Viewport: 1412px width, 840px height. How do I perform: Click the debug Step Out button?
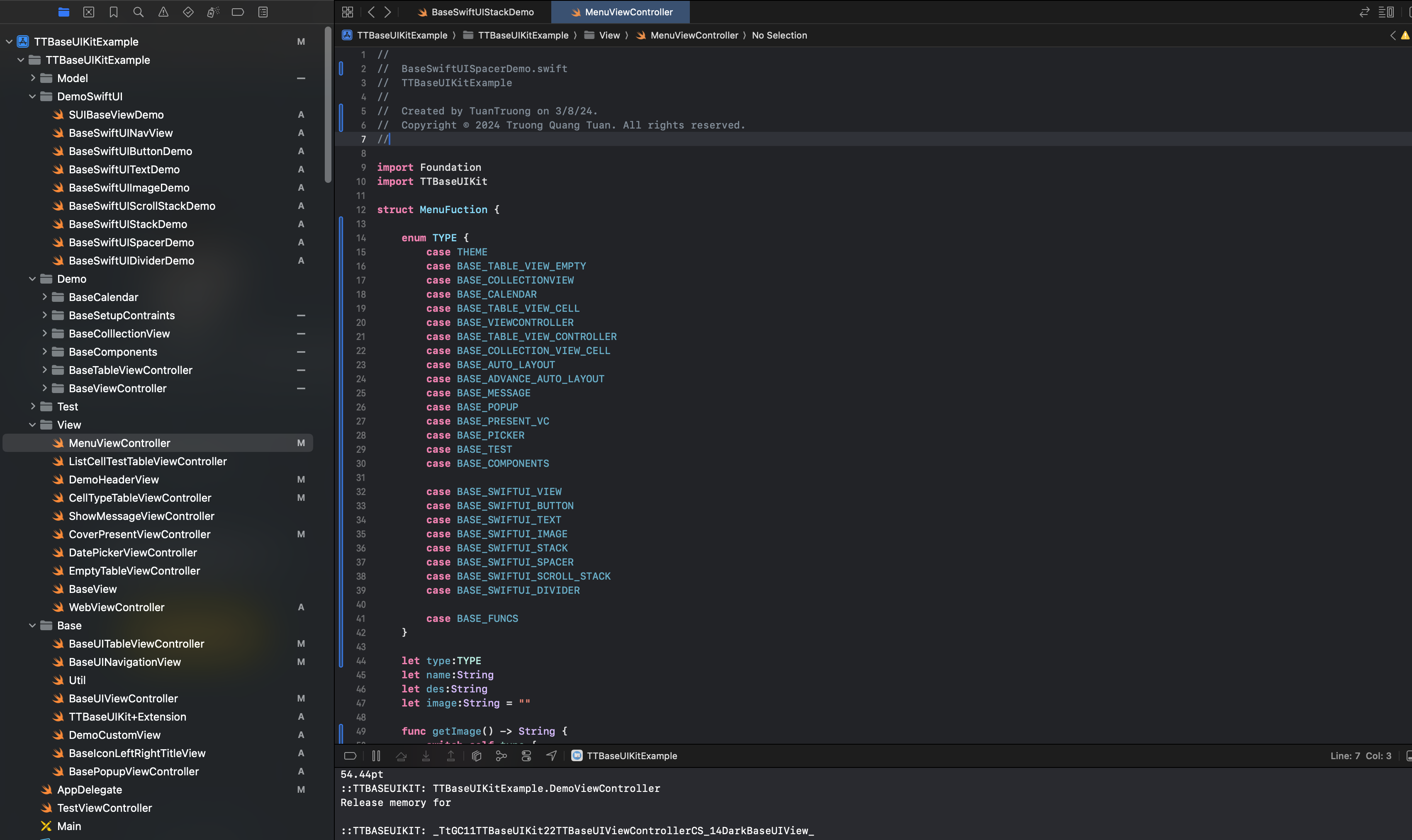tap(450, 756)
